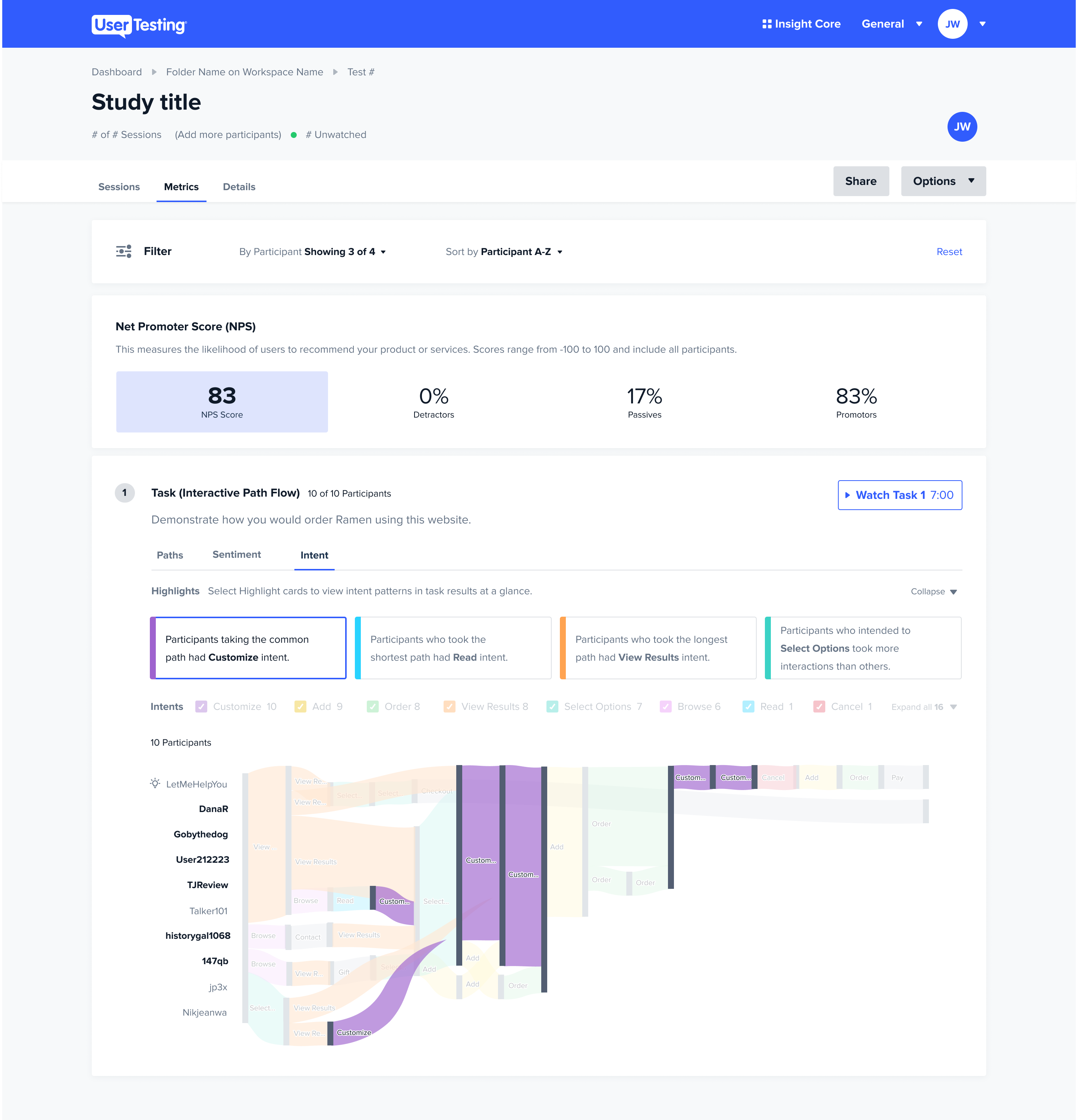Open the Paths tab
Screen dimensions: 1078x1120
click(170, 555)
